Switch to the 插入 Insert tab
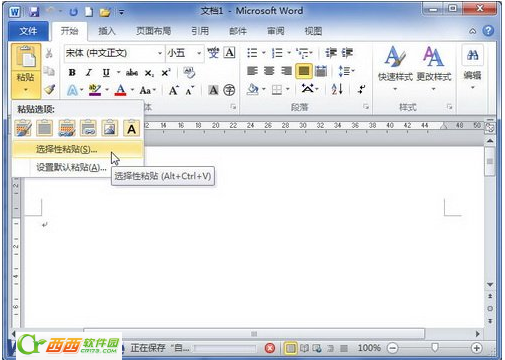This screenshot has width=505, height=360. point(107,31)
